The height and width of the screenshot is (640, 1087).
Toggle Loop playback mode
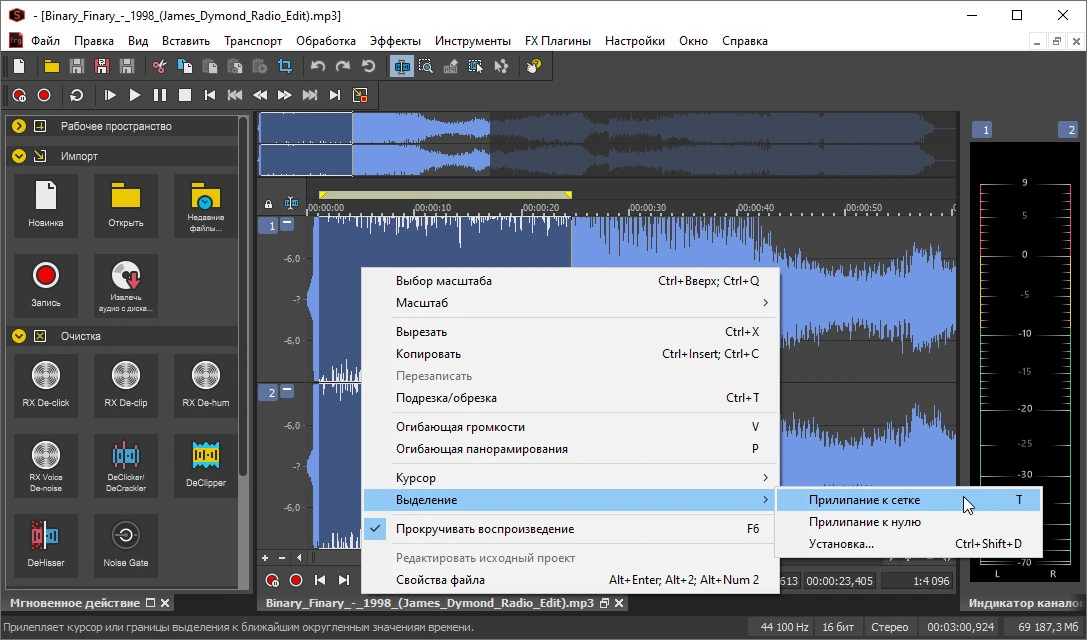(x=76, y=95)
